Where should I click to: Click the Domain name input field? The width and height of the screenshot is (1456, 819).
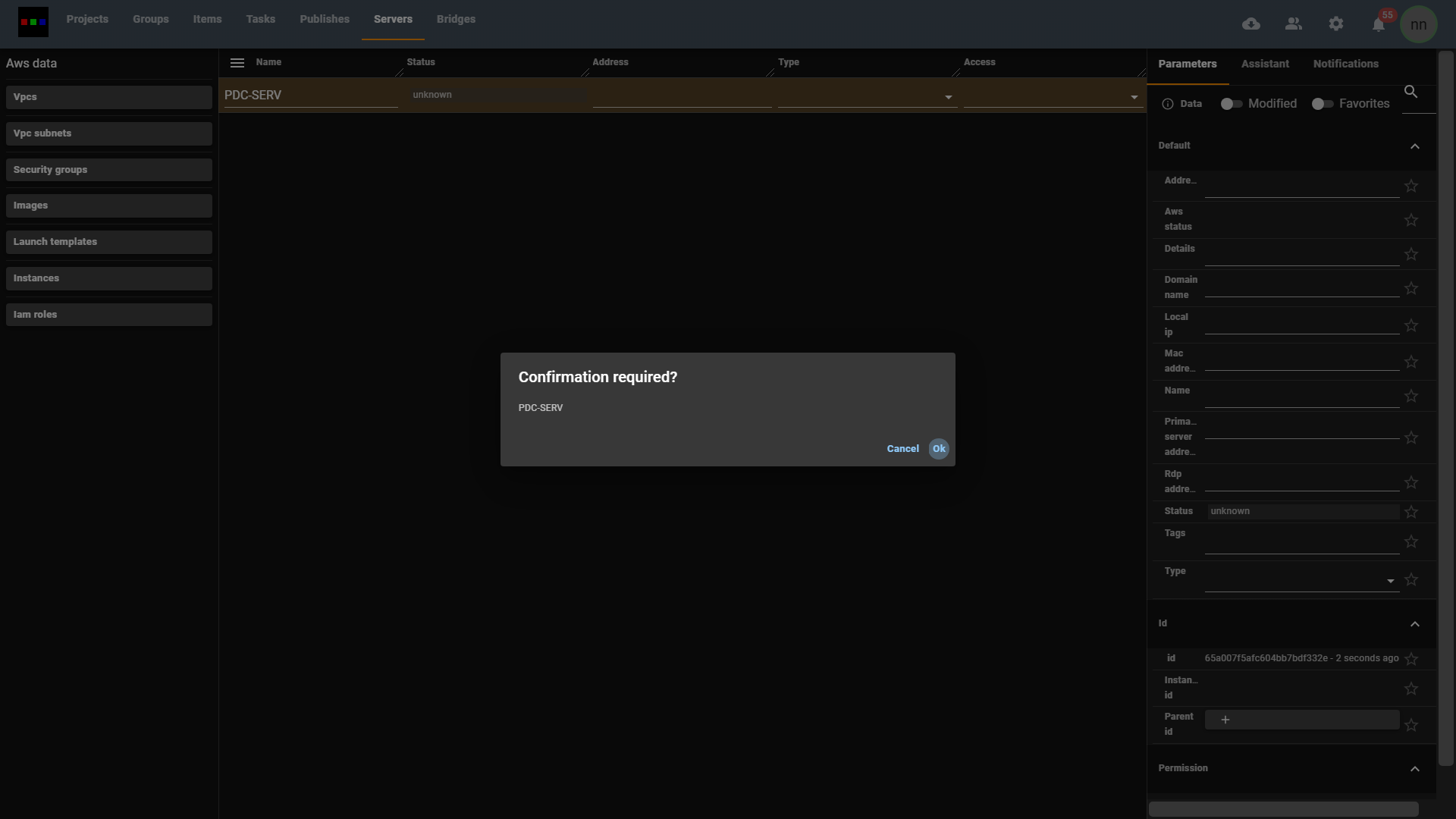[1301, 287]
